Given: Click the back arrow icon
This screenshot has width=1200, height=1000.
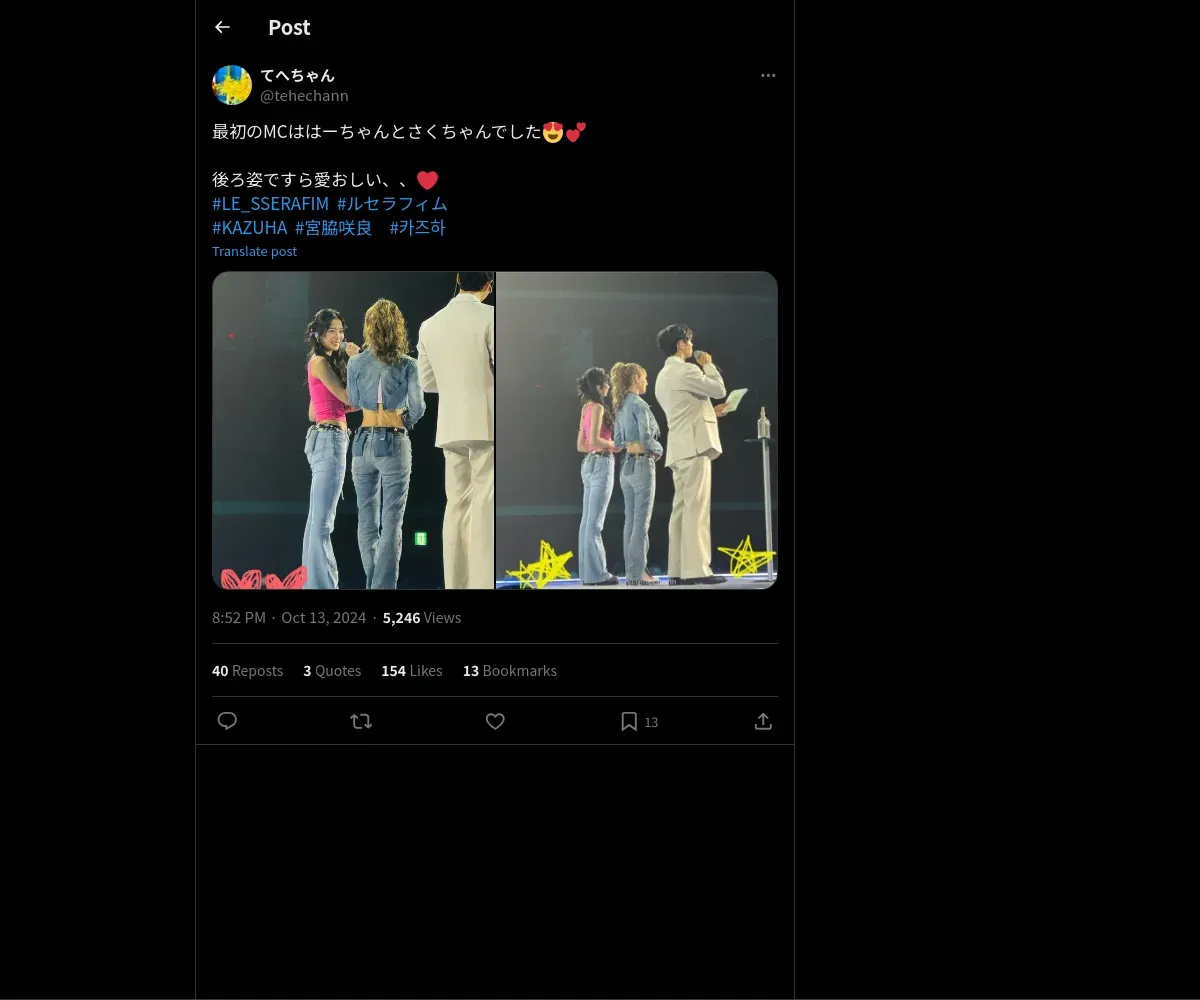Looking at the screenshot, I should (222, 27).
